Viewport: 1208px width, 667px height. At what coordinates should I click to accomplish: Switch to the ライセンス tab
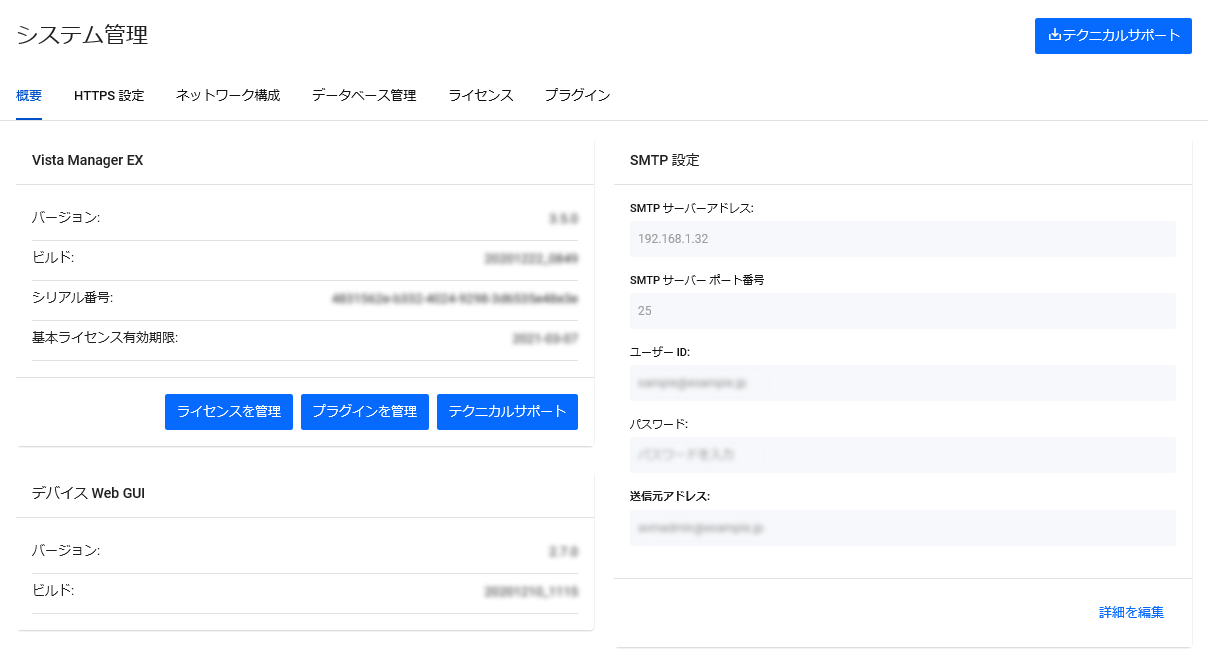click(x=480, y=95)
